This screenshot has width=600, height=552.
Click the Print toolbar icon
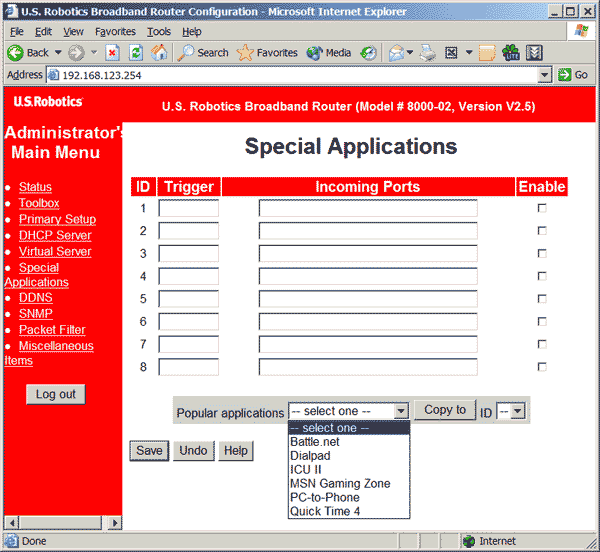click(x=427, y=53)
